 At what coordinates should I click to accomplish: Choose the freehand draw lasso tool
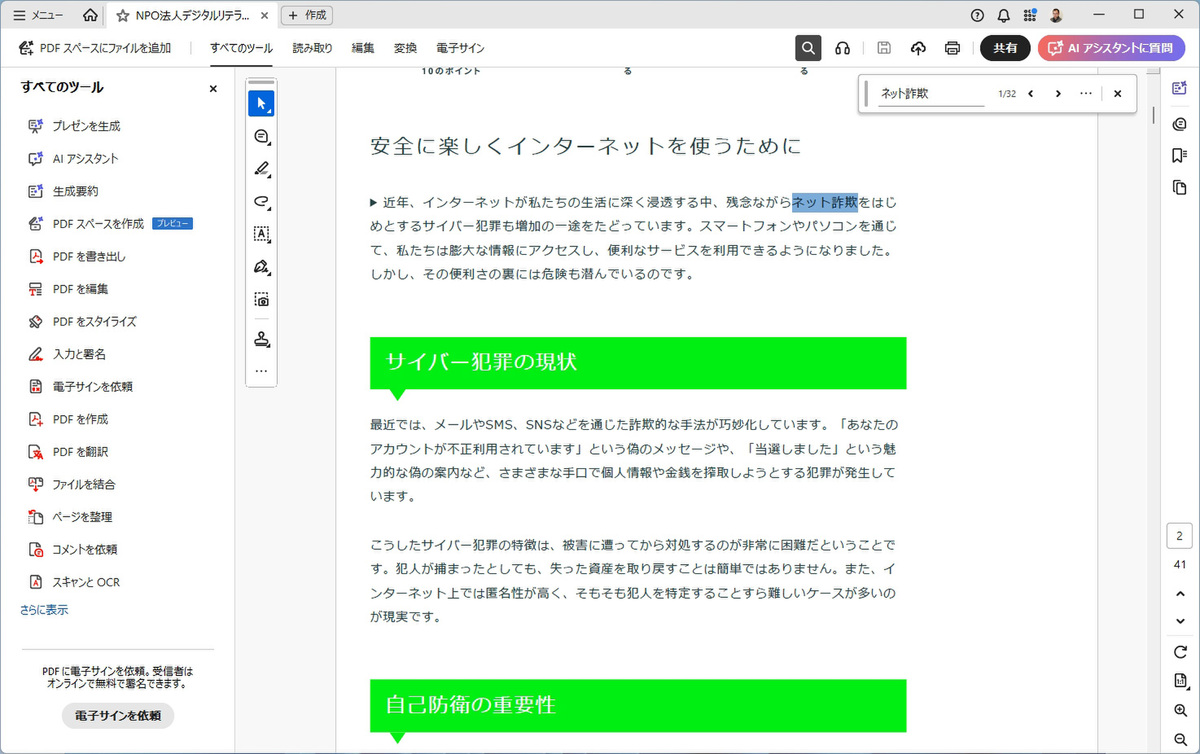click(x=261, y=201)
